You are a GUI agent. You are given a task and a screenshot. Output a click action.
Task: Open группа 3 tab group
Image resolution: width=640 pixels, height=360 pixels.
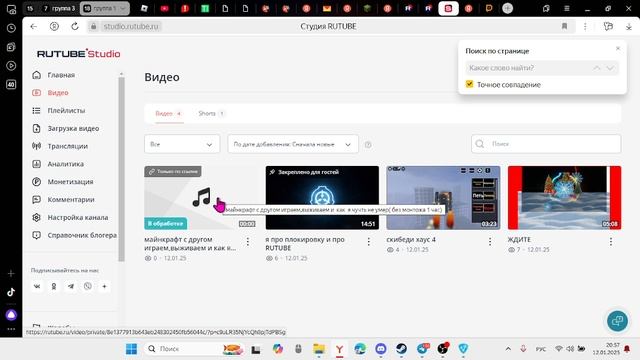click(x=59, y=8)
